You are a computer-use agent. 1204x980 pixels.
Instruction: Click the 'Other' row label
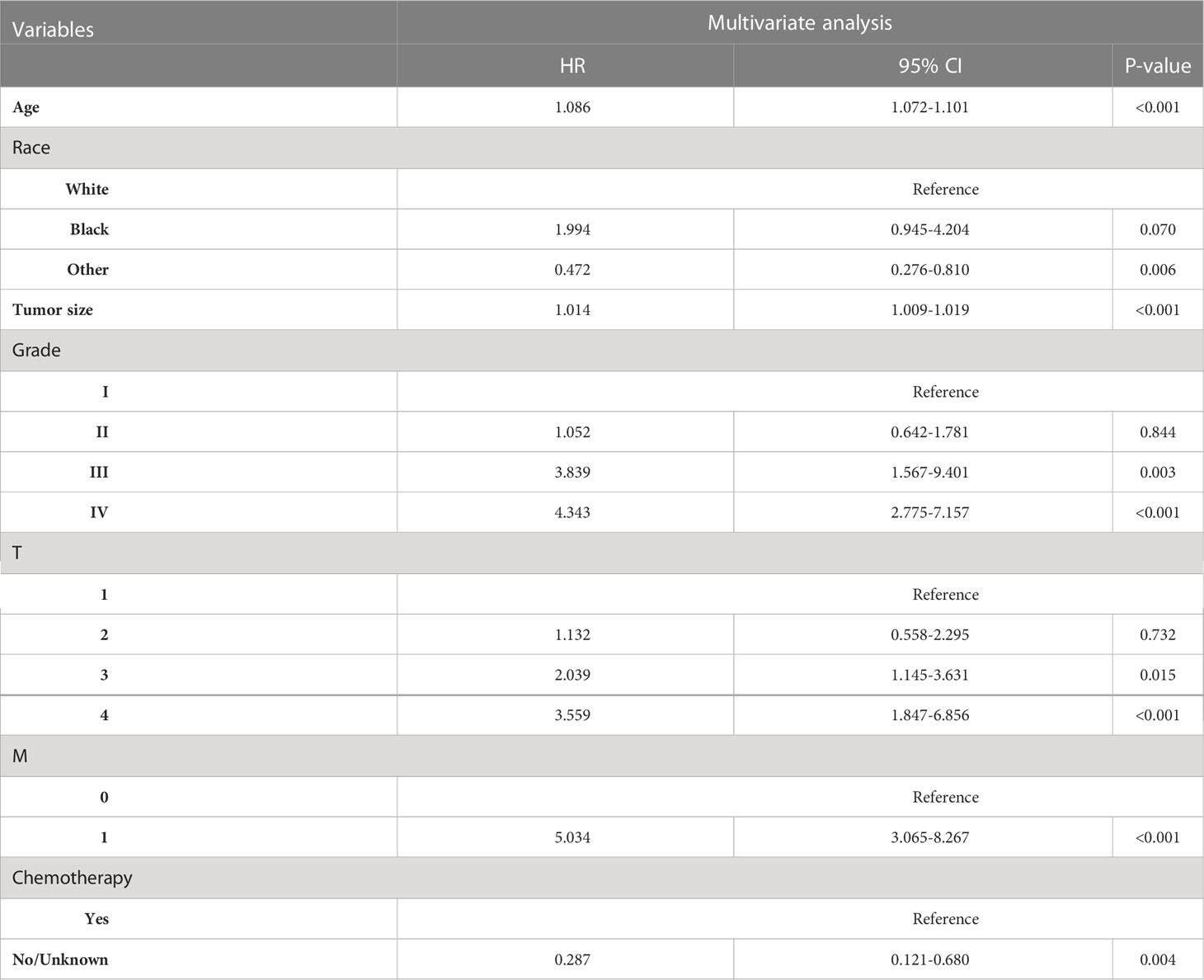point(87,270)
